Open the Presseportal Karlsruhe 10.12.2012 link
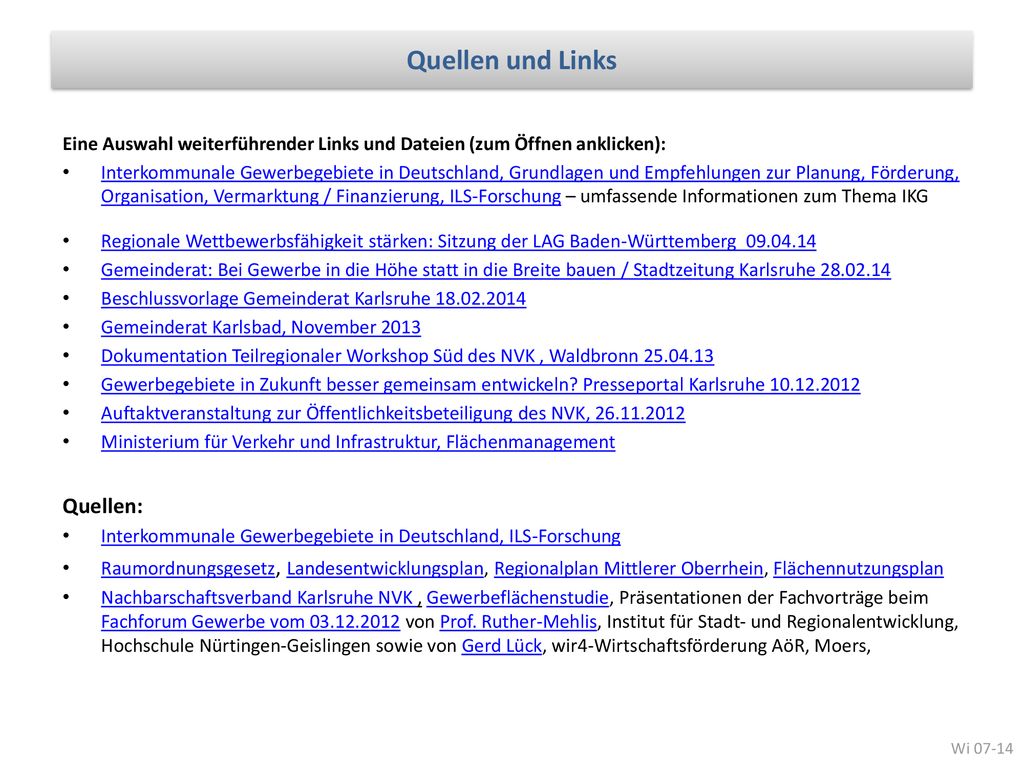1024x768 pixels. pos(480,385)
